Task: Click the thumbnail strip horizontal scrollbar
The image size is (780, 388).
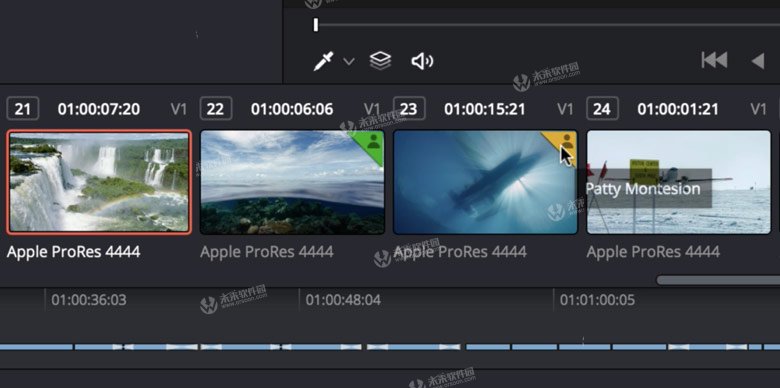Action: [x=718, y=280]
